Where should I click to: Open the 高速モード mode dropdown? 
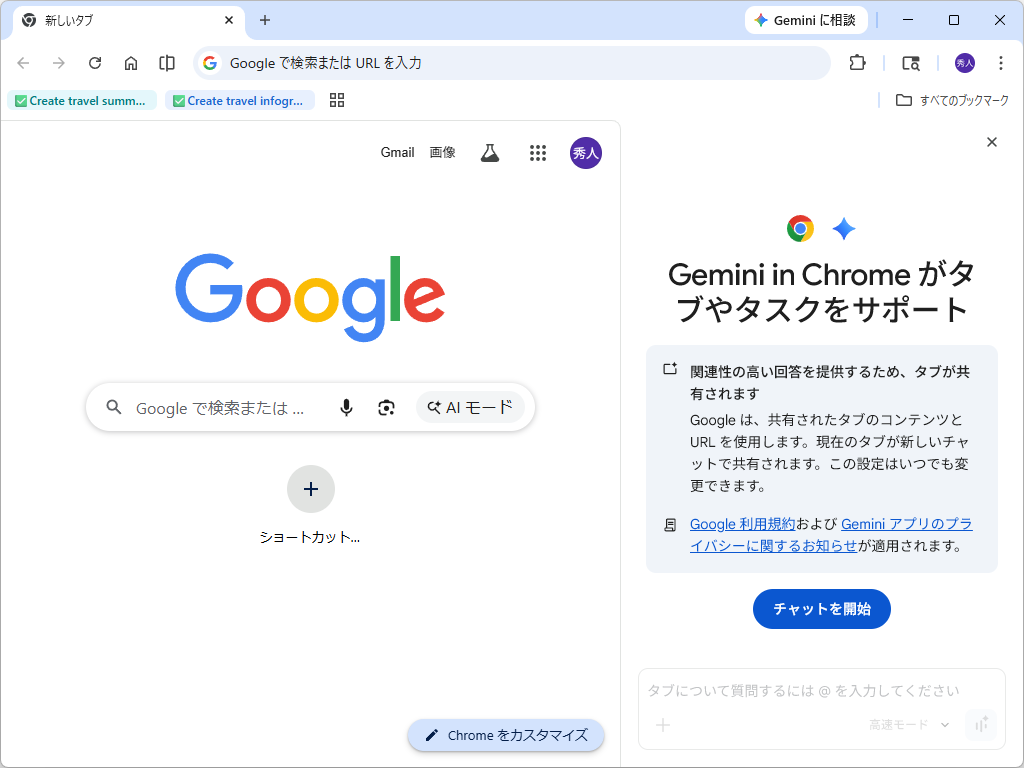909,725
